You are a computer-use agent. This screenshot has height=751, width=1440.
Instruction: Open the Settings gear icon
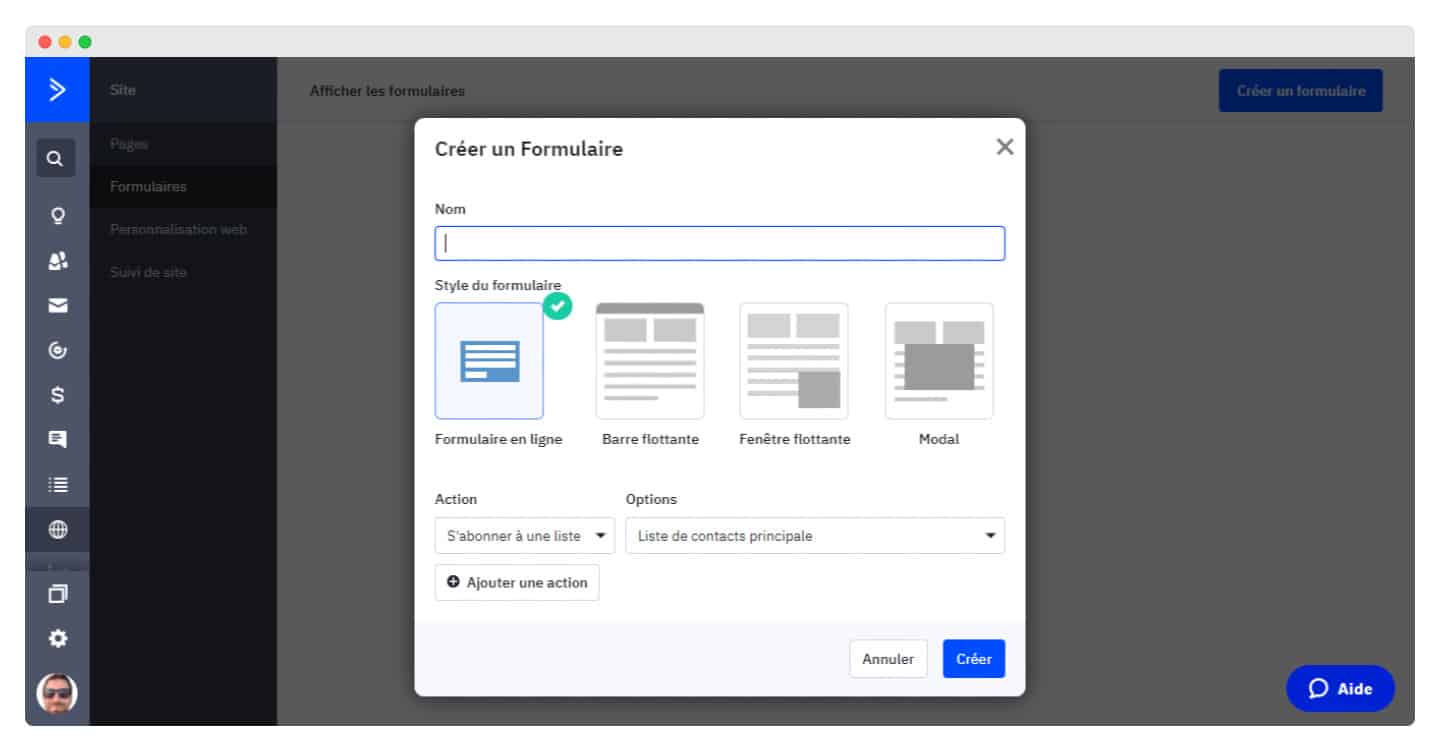tap(58, 638)
